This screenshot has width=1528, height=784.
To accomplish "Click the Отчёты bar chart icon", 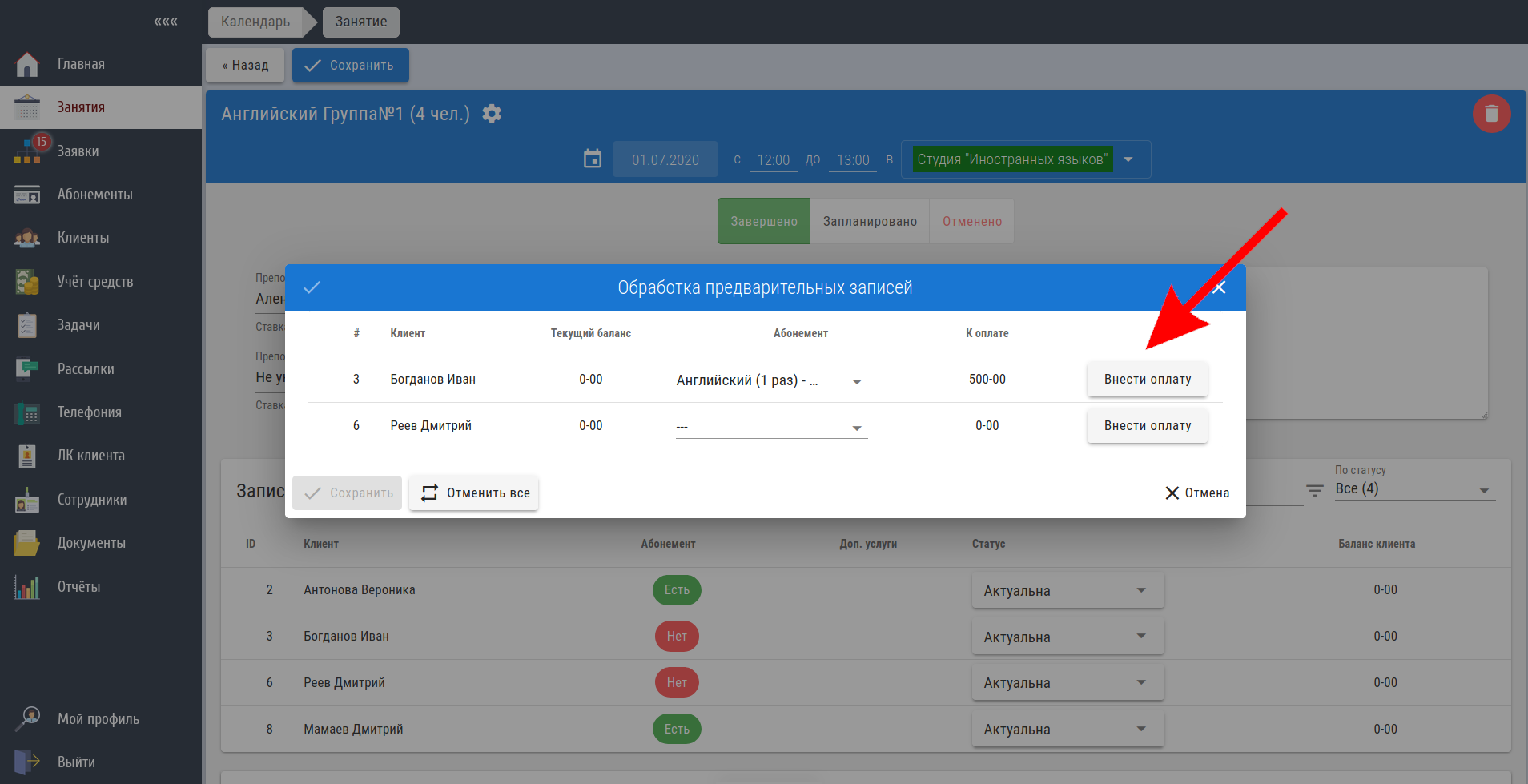I will [x=27, y=587].
